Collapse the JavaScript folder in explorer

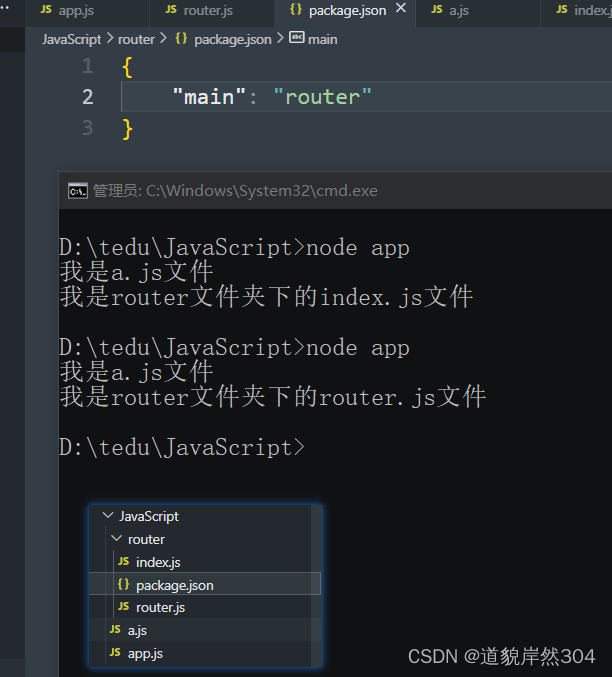click(108, 516)
